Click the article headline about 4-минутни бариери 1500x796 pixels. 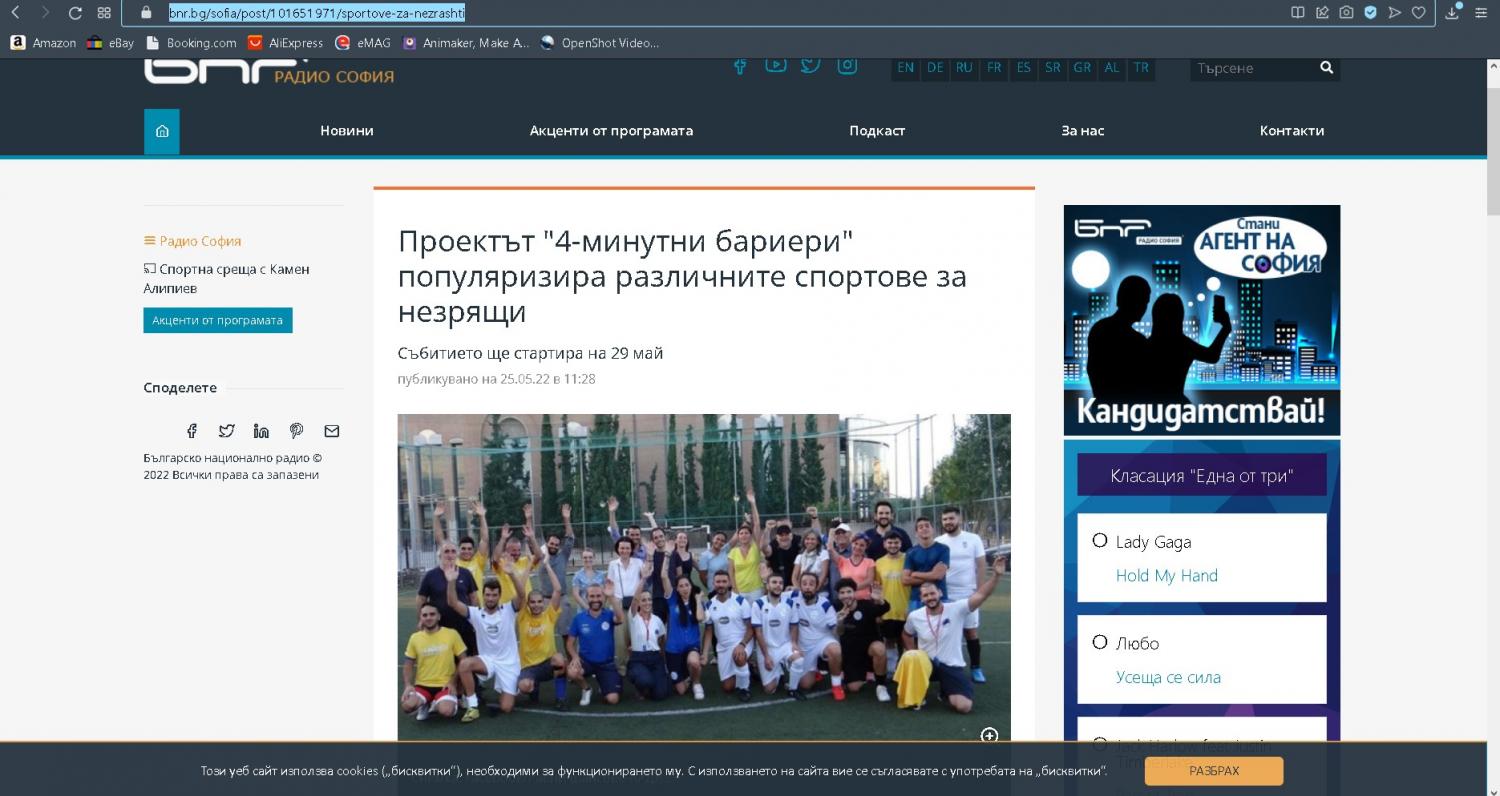pos(682,276)
